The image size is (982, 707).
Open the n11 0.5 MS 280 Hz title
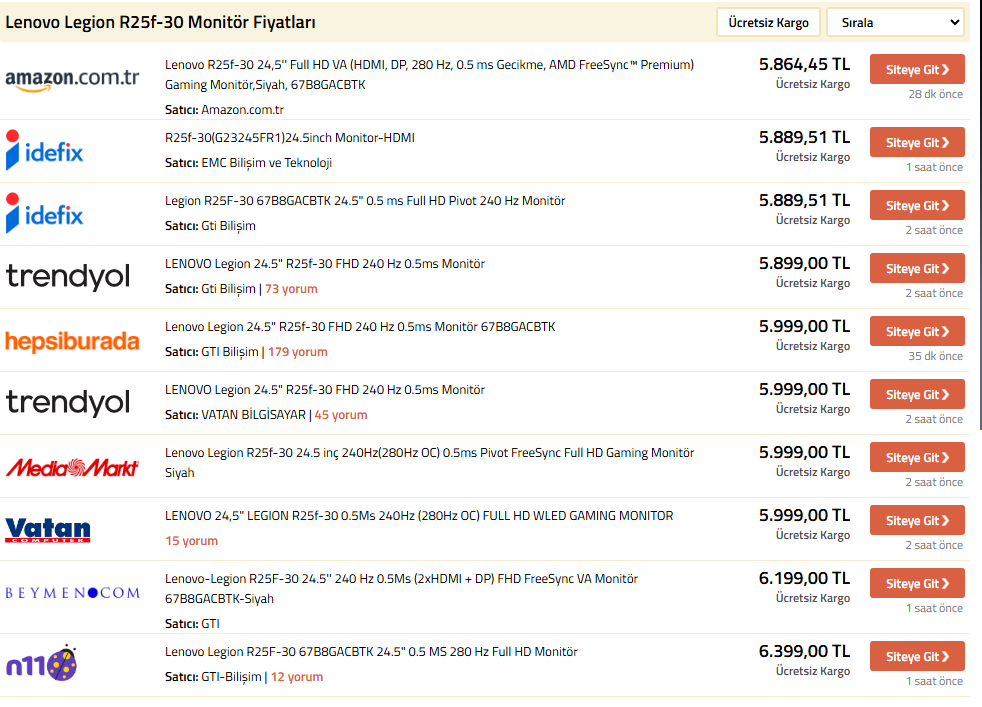tap(371, 652)
